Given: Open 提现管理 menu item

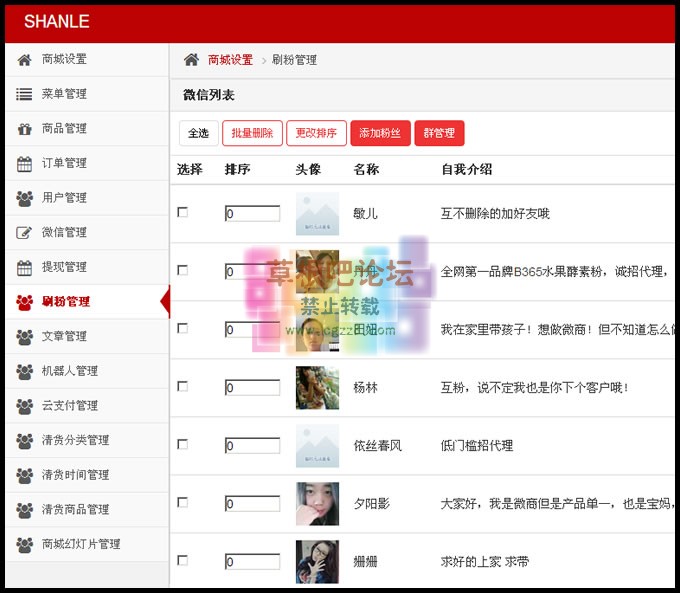Looking at the screenshot, I should click(87, 268).
